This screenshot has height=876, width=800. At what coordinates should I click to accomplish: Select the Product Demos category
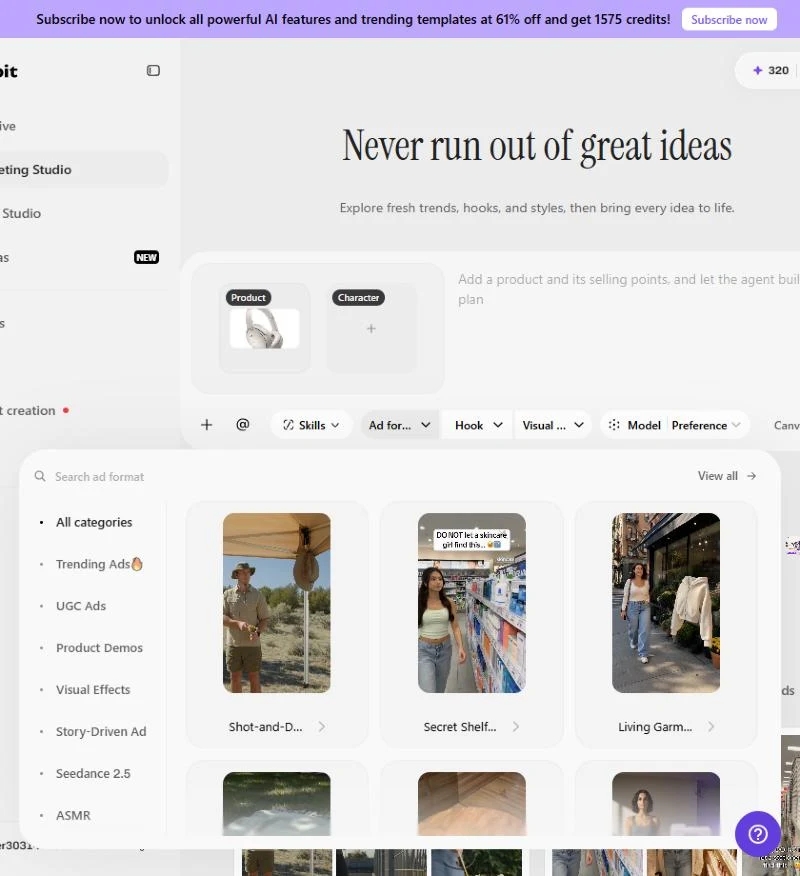coord(99,648)
